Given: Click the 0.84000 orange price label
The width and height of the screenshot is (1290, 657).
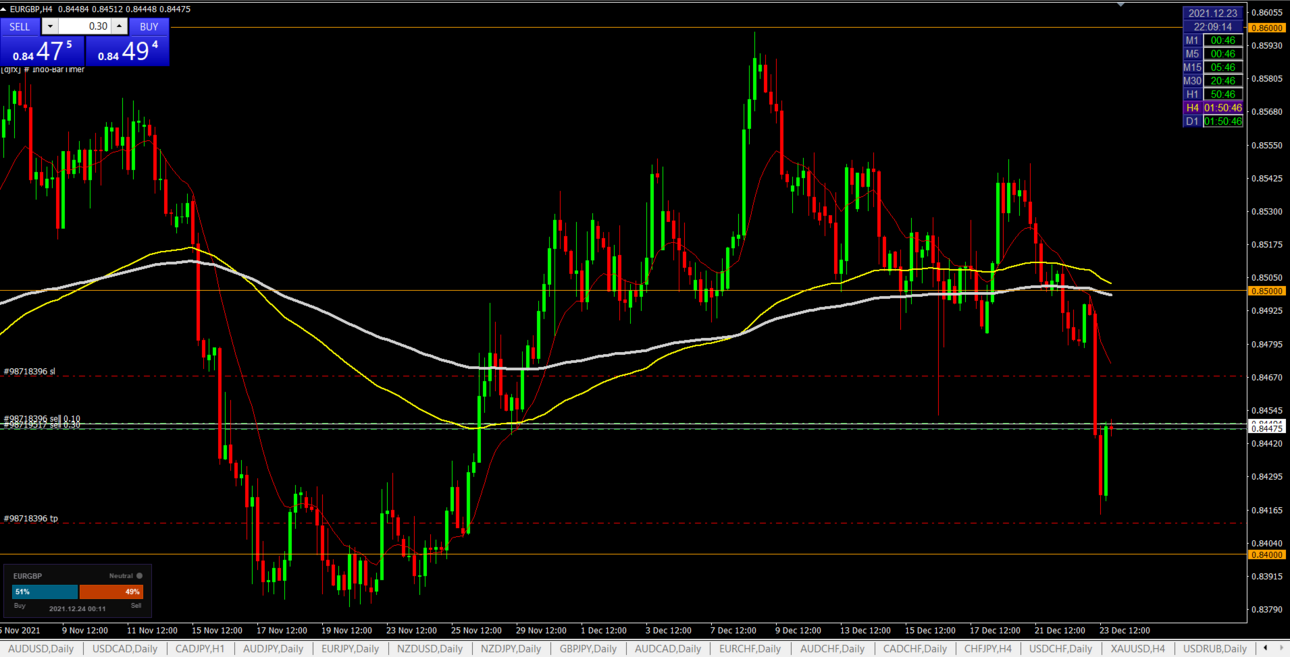Looking at the screenshot, I should pos(1267,554).
